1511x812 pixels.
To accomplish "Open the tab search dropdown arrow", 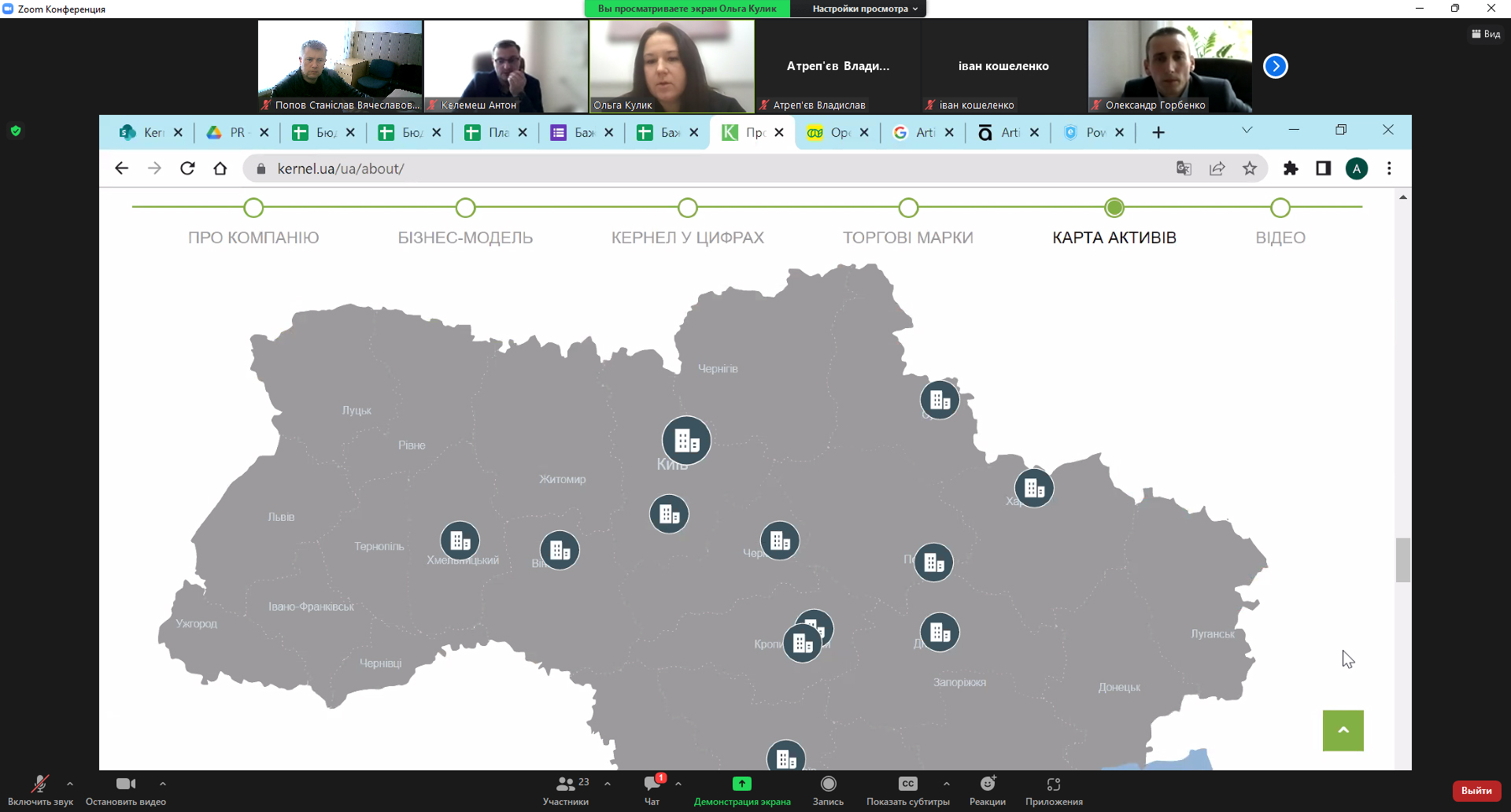I will [x=1247, y=130].
